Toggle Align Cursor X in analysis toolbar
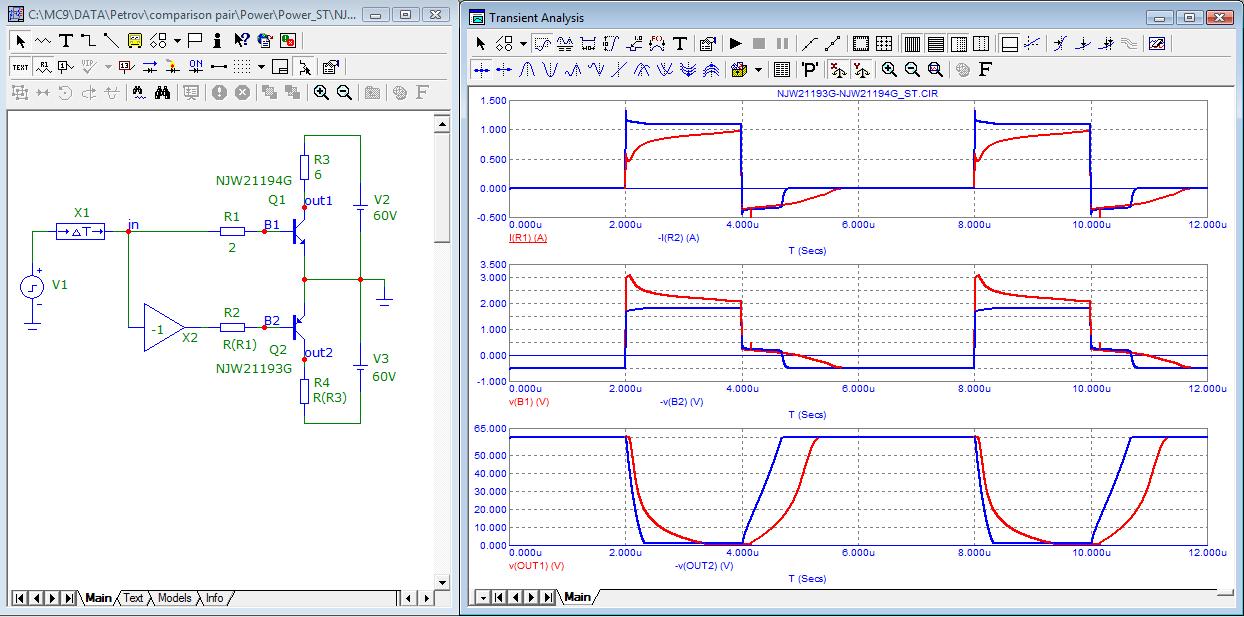 (x=838, y=70)
